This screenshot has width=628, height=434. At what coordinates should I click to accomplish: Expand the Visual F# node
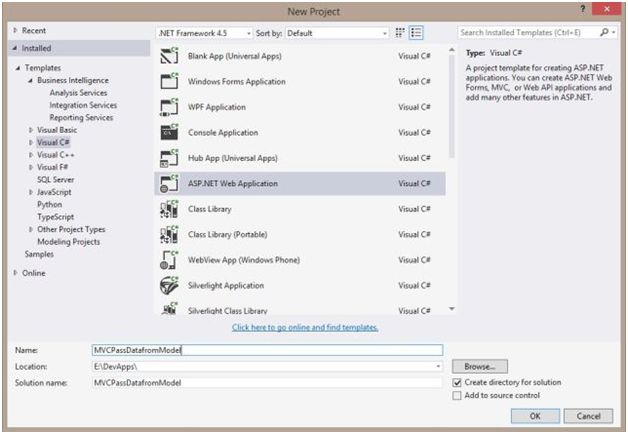coord(30,167)
